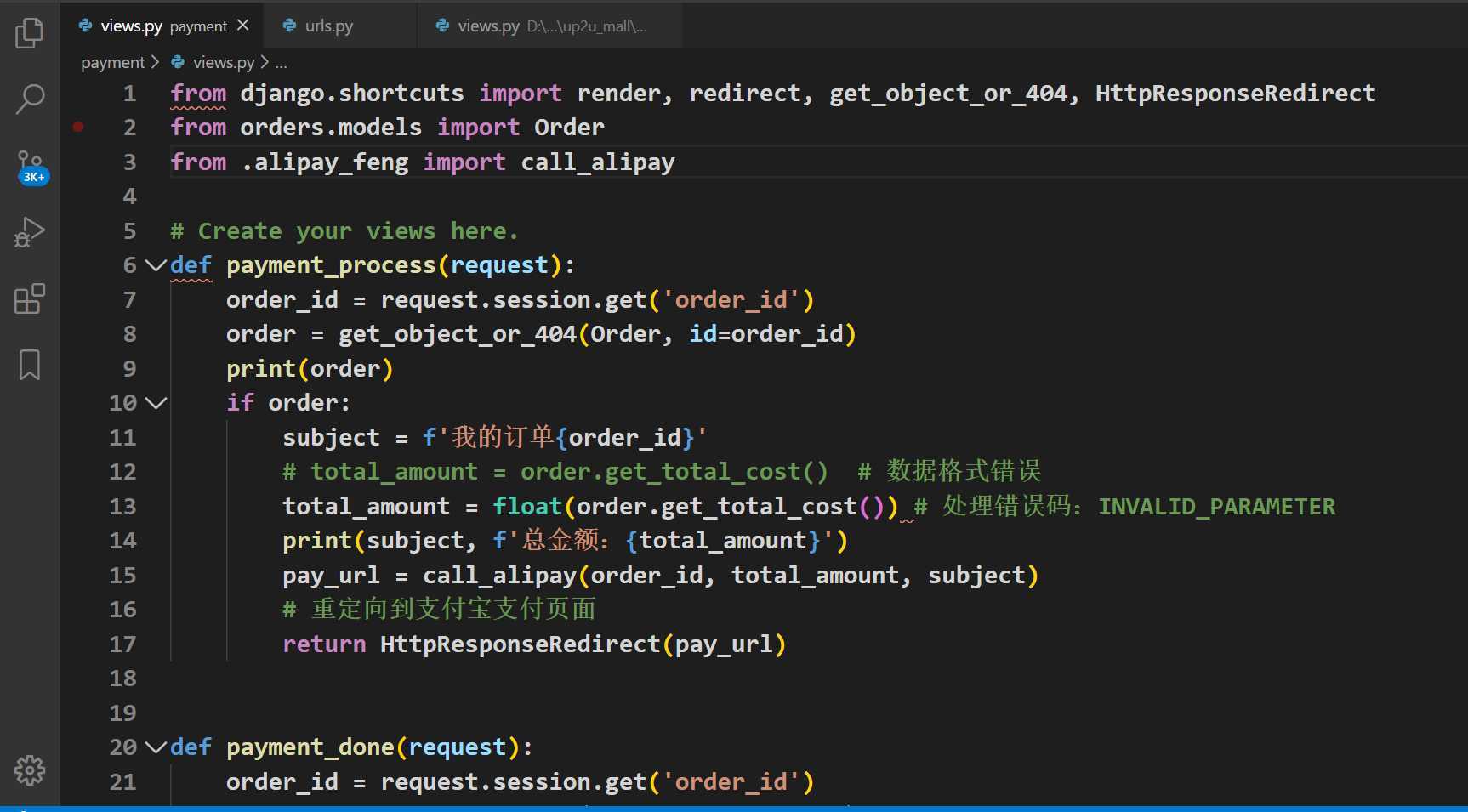Open the Run and Debug view
The height and width of the screenshot is (812, 1468).
click(x=30, y=232)
